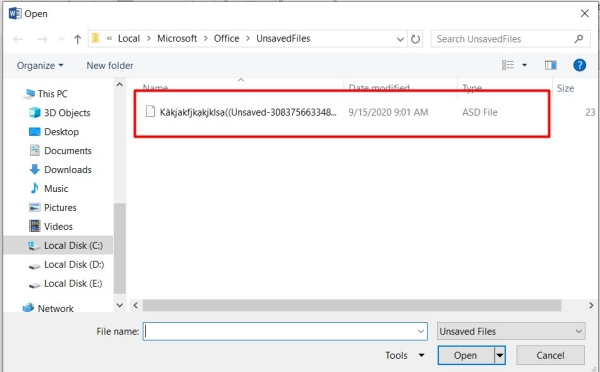Image resolution: width=600 pixels, height=372 pixels.
Task: Click horizontal scrollbar left arrow
Action: tap(135, 305)
